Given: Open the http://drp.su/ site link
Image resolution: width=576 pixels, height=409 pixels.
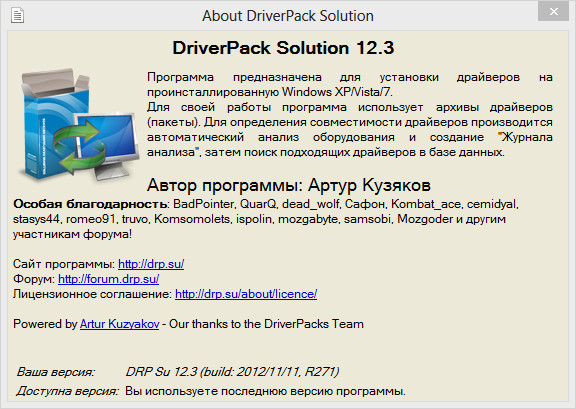Looking at the screenshot, I should pyautogui.click(x=151, y=264).
